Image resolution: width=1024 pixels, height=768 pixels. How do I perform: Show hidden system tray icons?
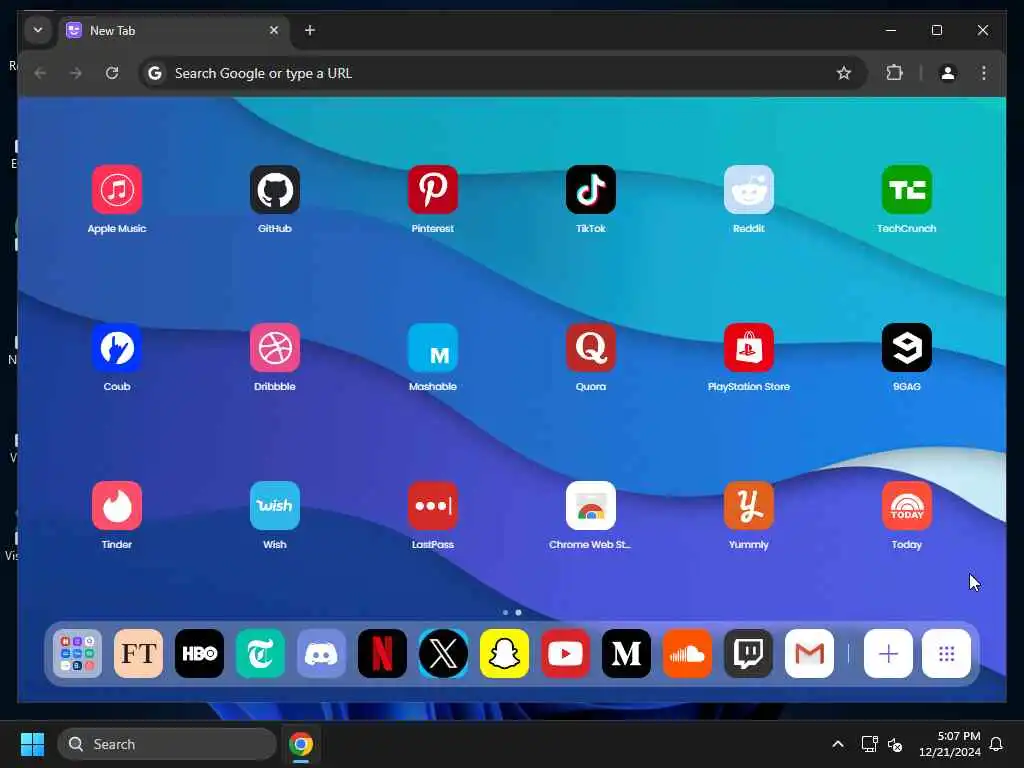[838, 744]
